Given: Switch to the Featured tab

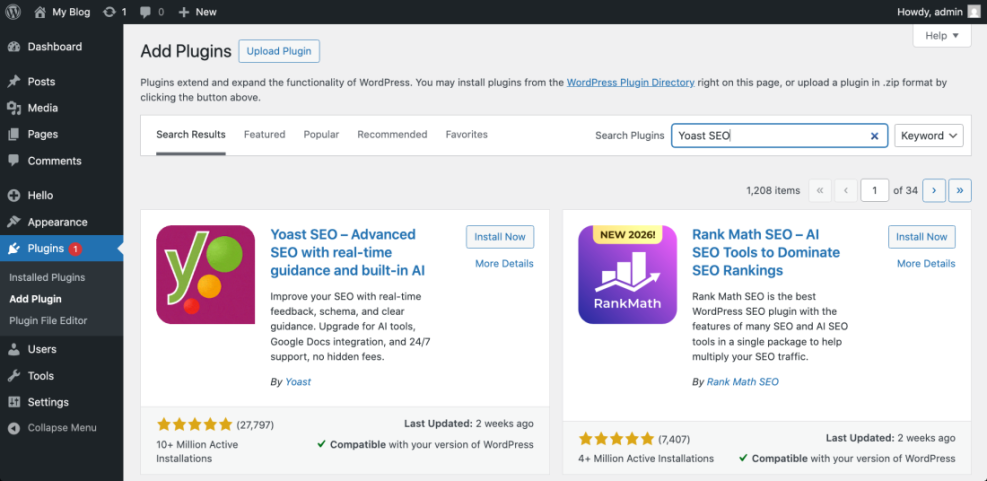Looking at the screenshot, I should coord(264,134).
